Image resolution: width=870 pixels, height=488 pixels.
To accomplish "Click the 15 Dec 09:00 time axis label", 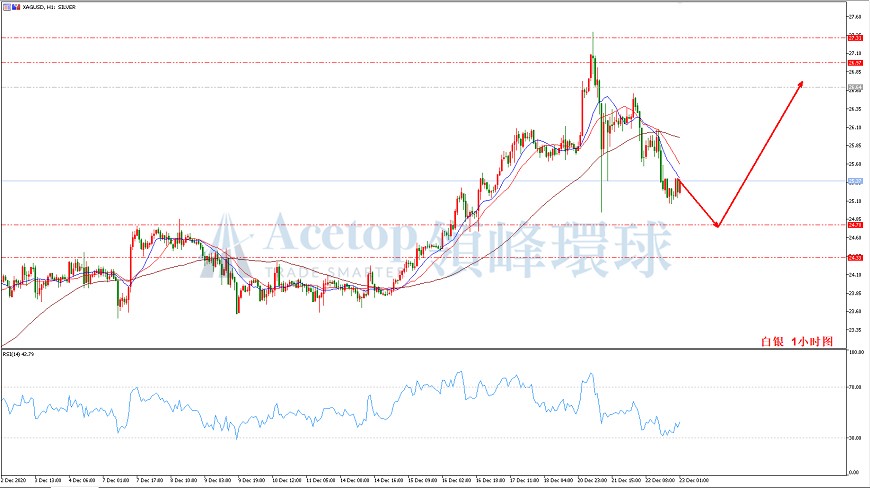I will click(x=422, y=480).
